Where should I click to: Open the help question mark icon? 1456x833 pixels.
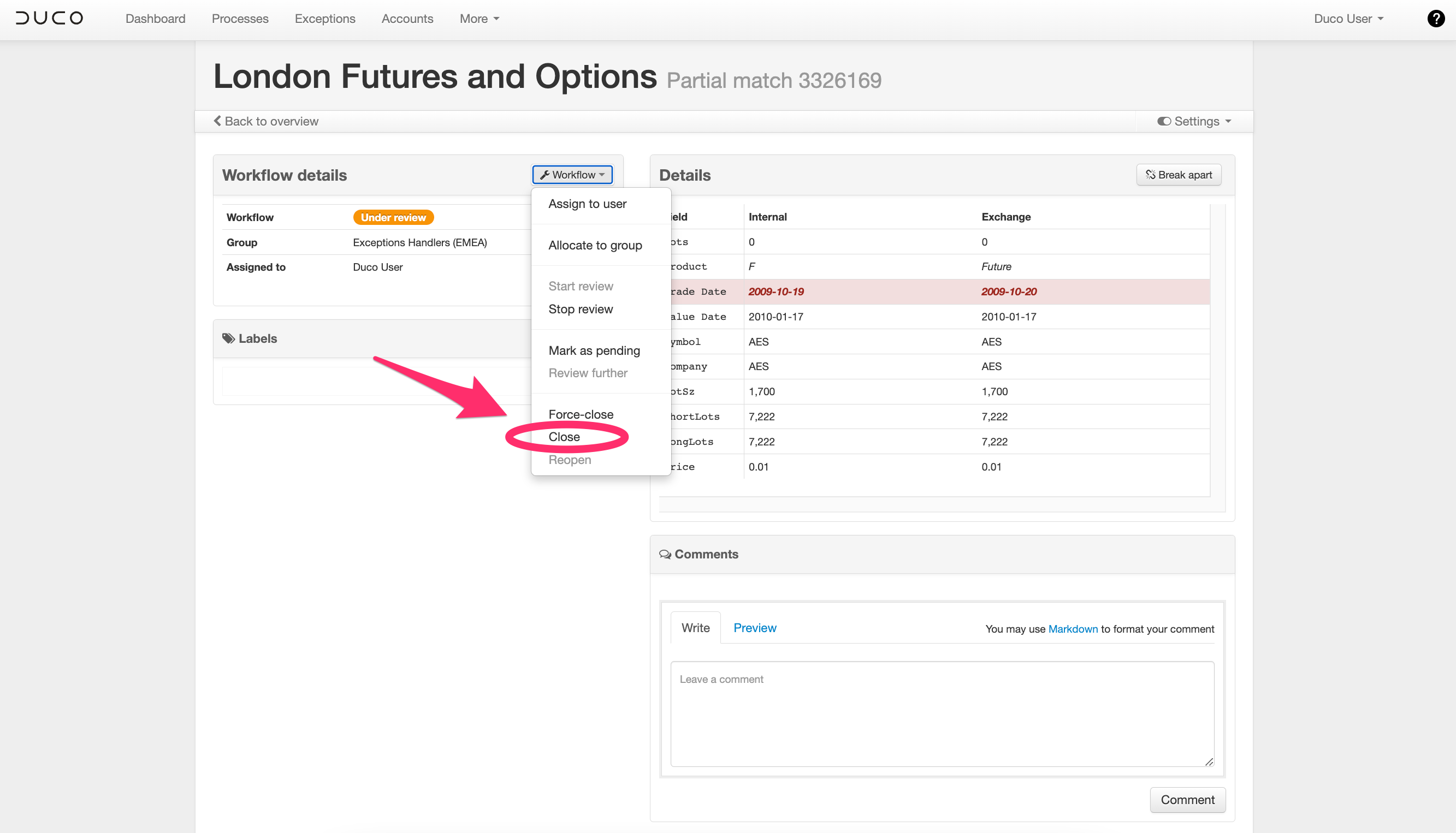coord(1435,19)
